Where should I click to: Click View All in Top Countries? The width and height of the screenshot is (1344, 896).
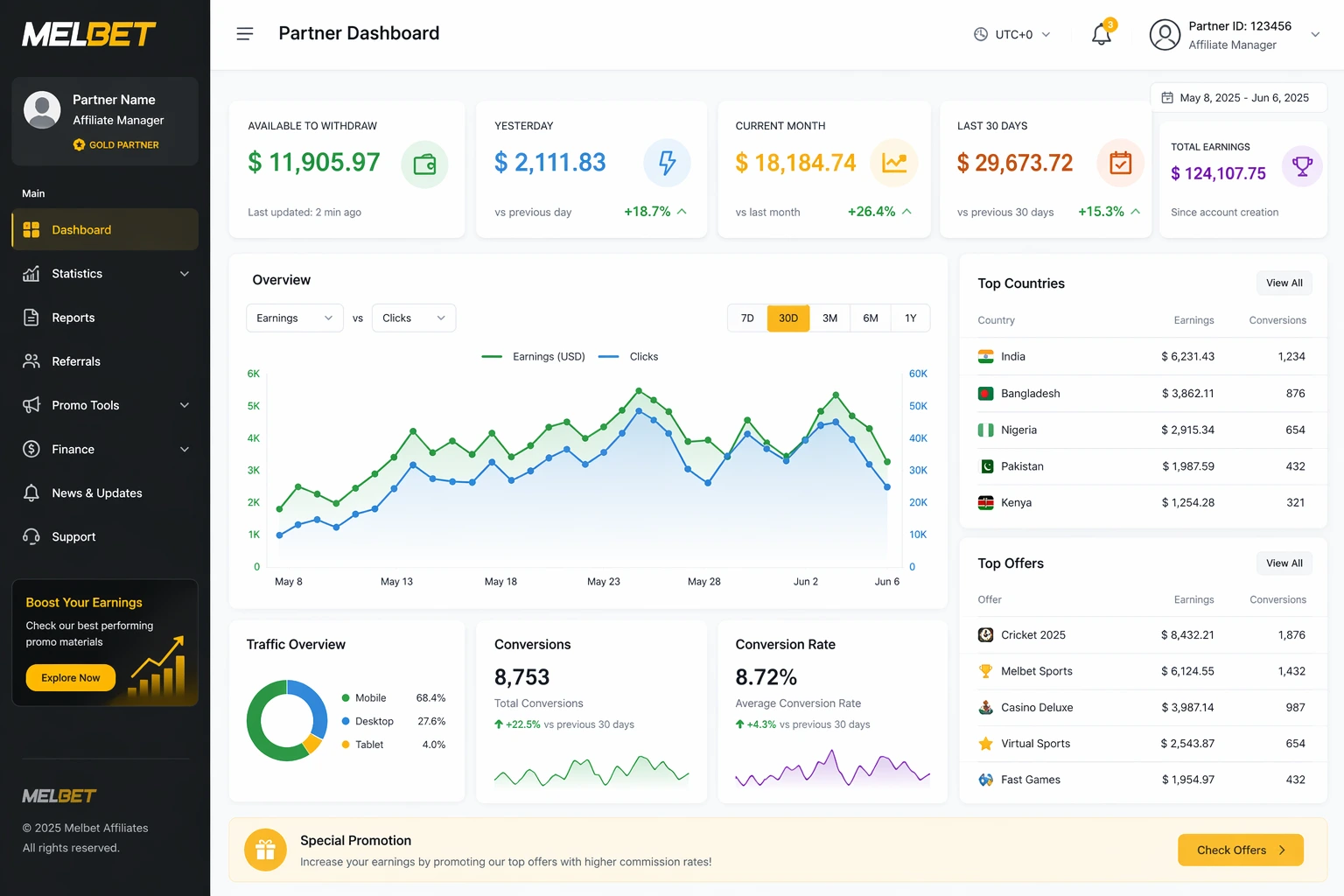click(x=1284, y=283)
